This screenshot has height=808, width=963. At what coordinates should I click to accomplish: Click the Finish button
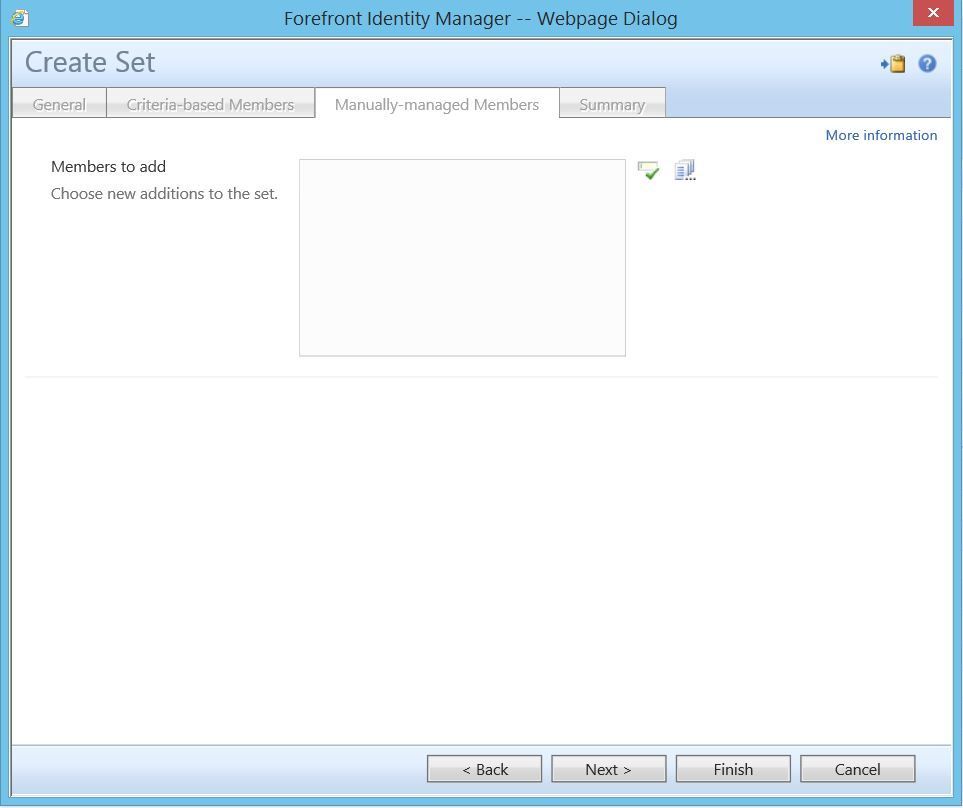tap(733, 769)
